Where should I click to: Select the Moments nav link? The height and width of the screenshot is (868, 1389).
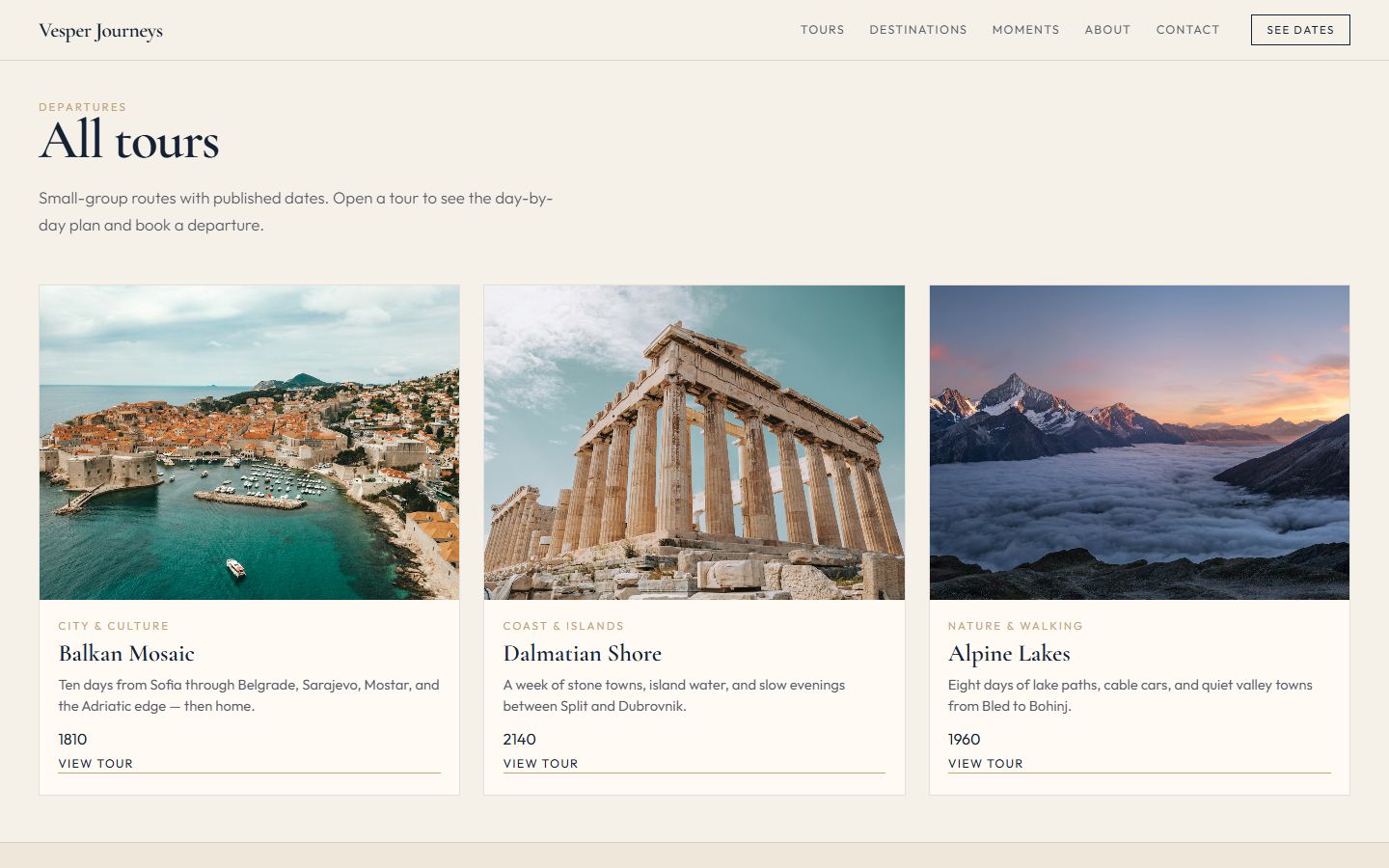[x=1025, y=30]
